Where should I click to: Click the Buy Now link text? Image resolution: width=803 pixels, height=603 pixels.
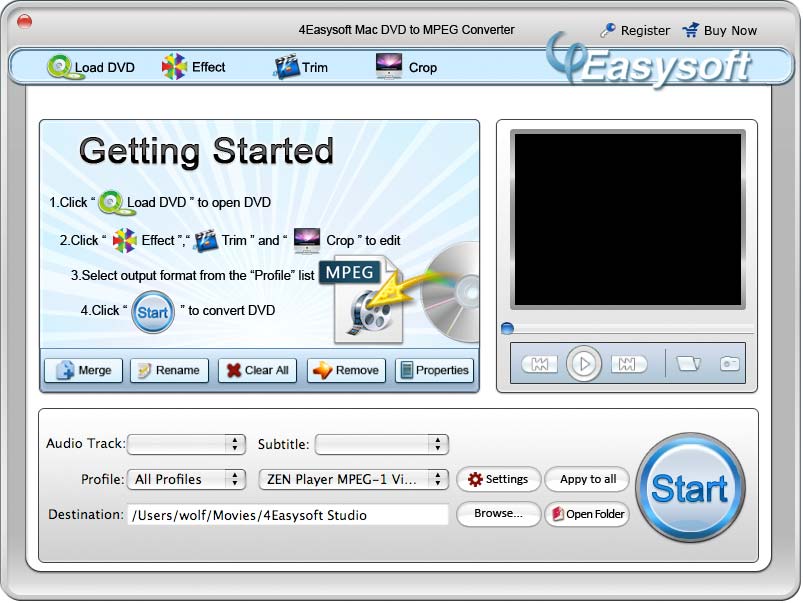(730, 31)
